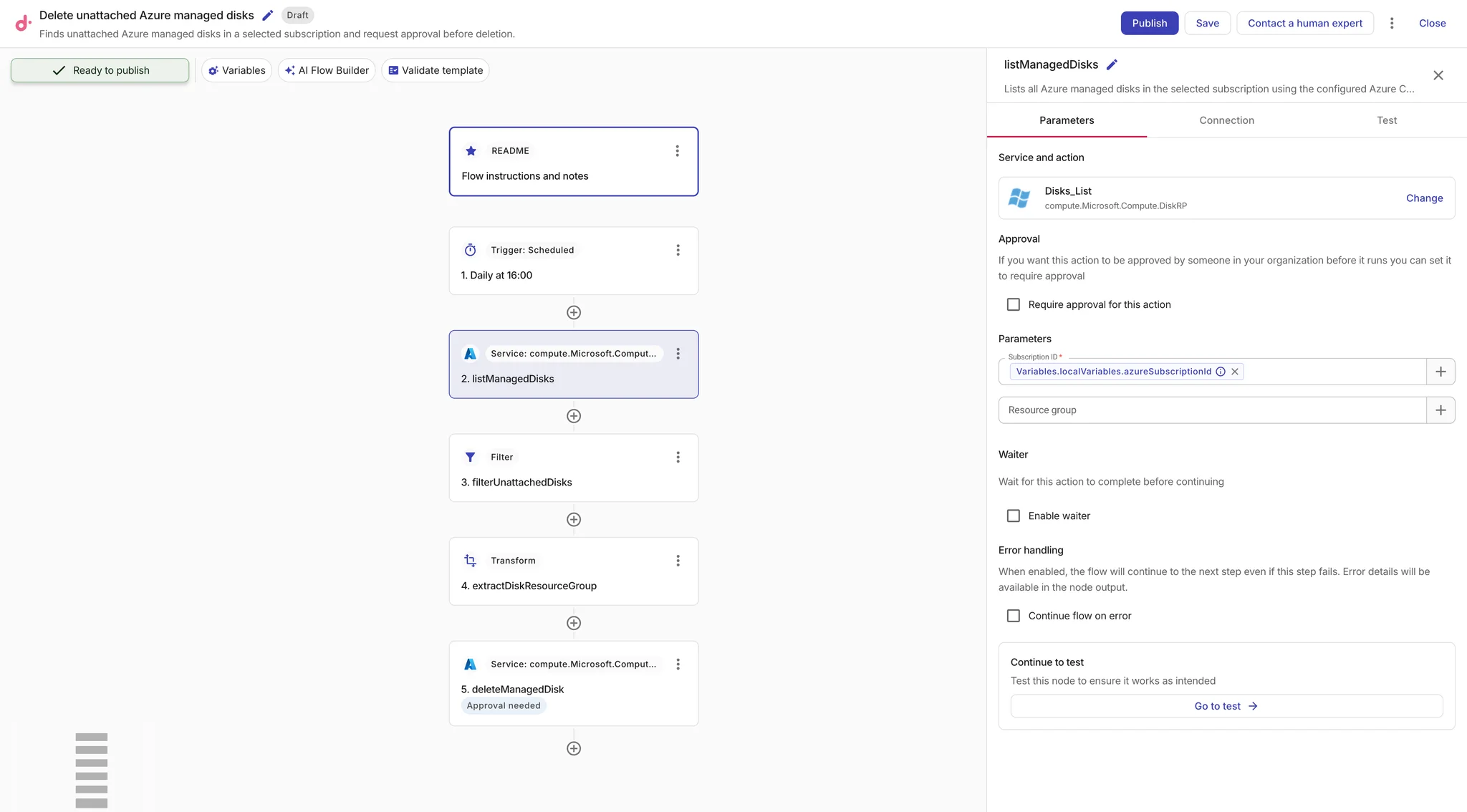
Task: Select the filterUnattachedDisks node
Action: pos(574,468)
